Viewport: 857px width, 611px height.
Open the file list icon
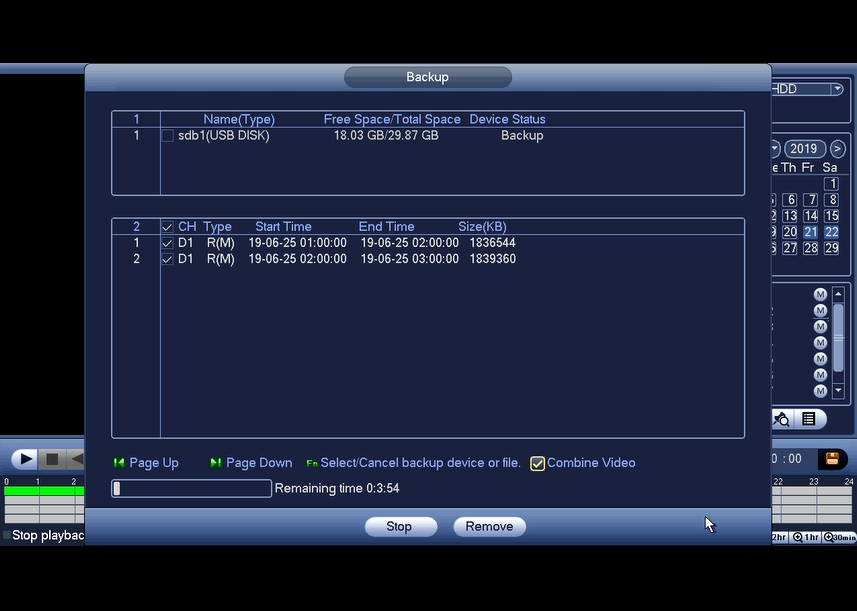(809, 419)
